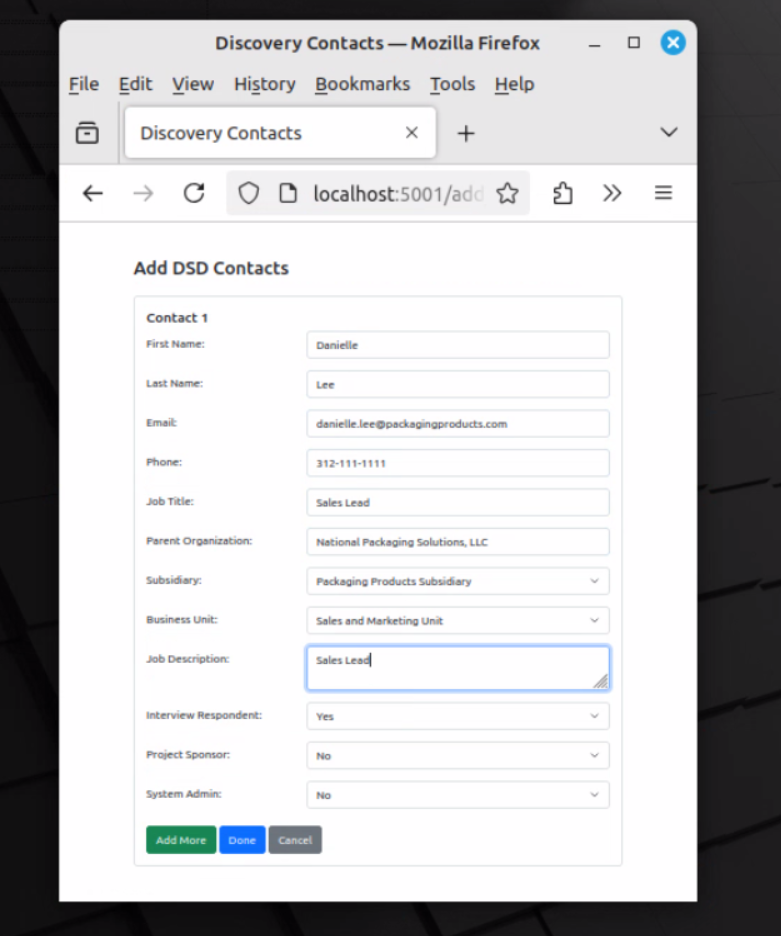This screenshot has height=936, width=781.
Task: Open the File menu
Action: (84, 84)
